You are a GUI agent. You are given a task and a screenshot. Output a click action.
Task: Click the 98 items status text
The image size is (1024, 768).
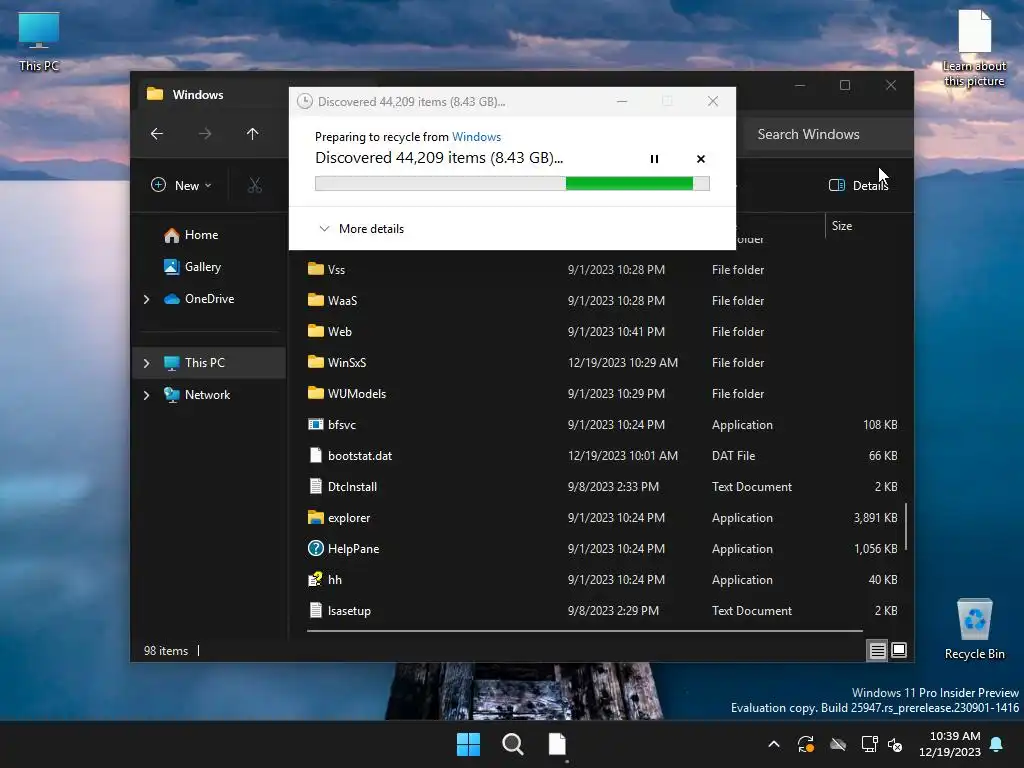click(x=166, y=651)
